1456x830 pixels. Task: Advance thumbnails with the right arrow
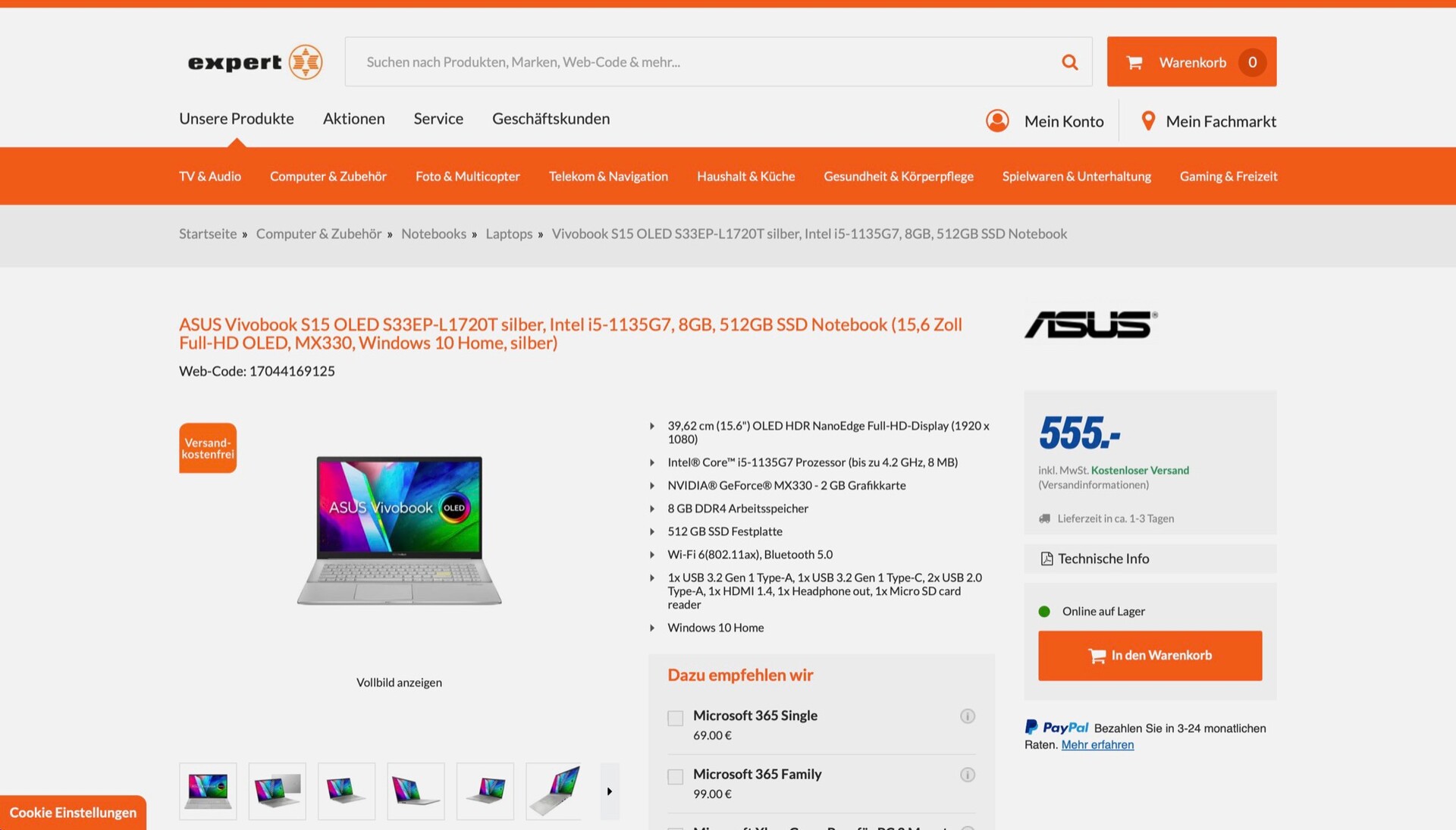pos(610,791)
